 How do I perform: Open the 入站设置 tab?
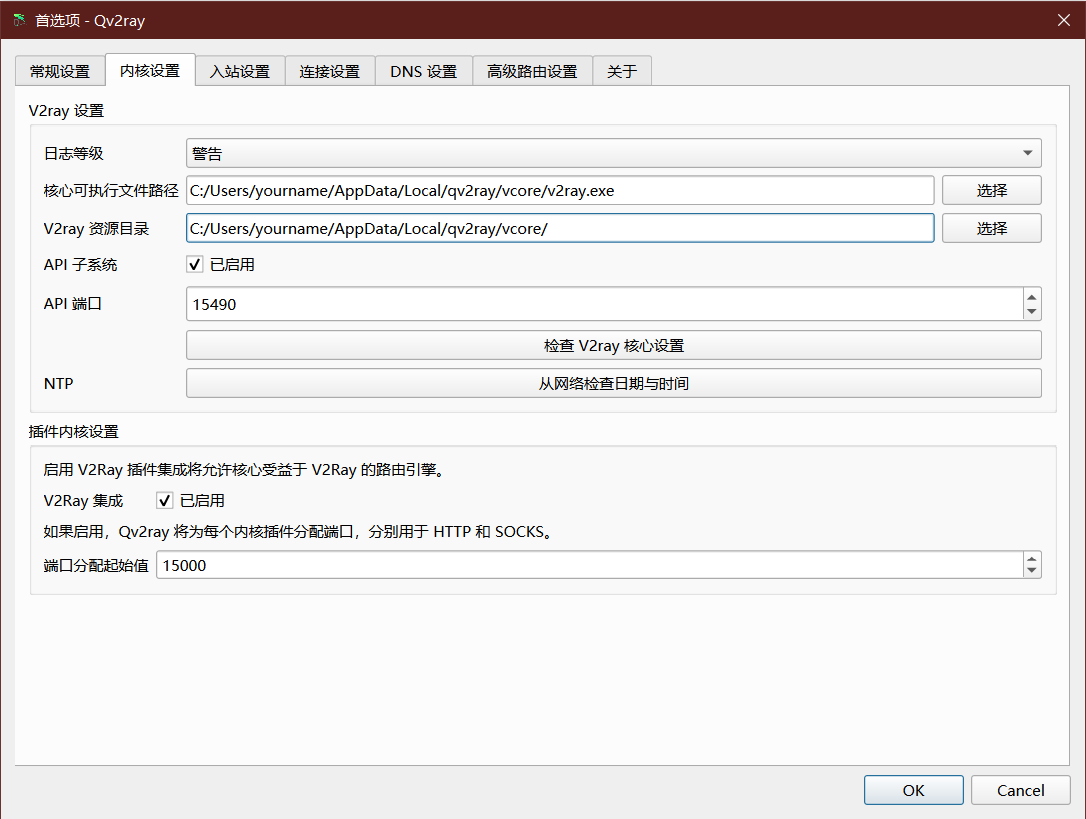pos(240,70)
